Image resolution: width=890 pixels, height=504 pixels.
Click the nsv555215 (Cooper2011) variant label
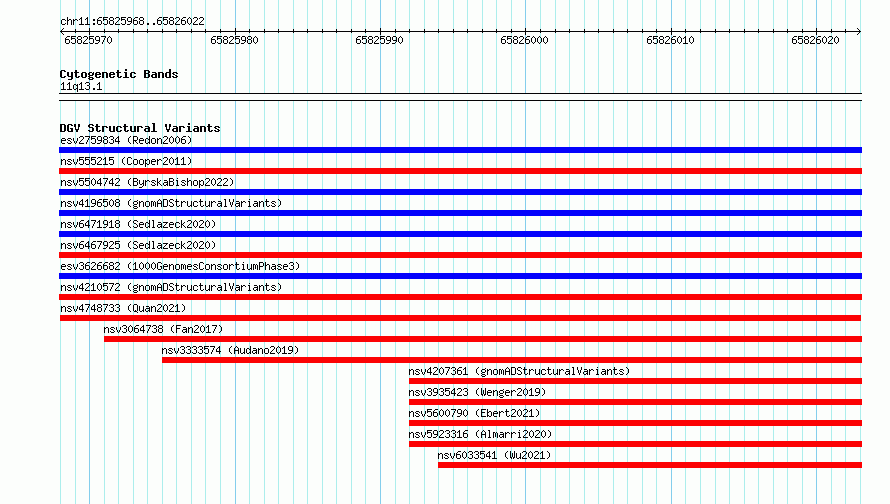click(x=126, y=161)
